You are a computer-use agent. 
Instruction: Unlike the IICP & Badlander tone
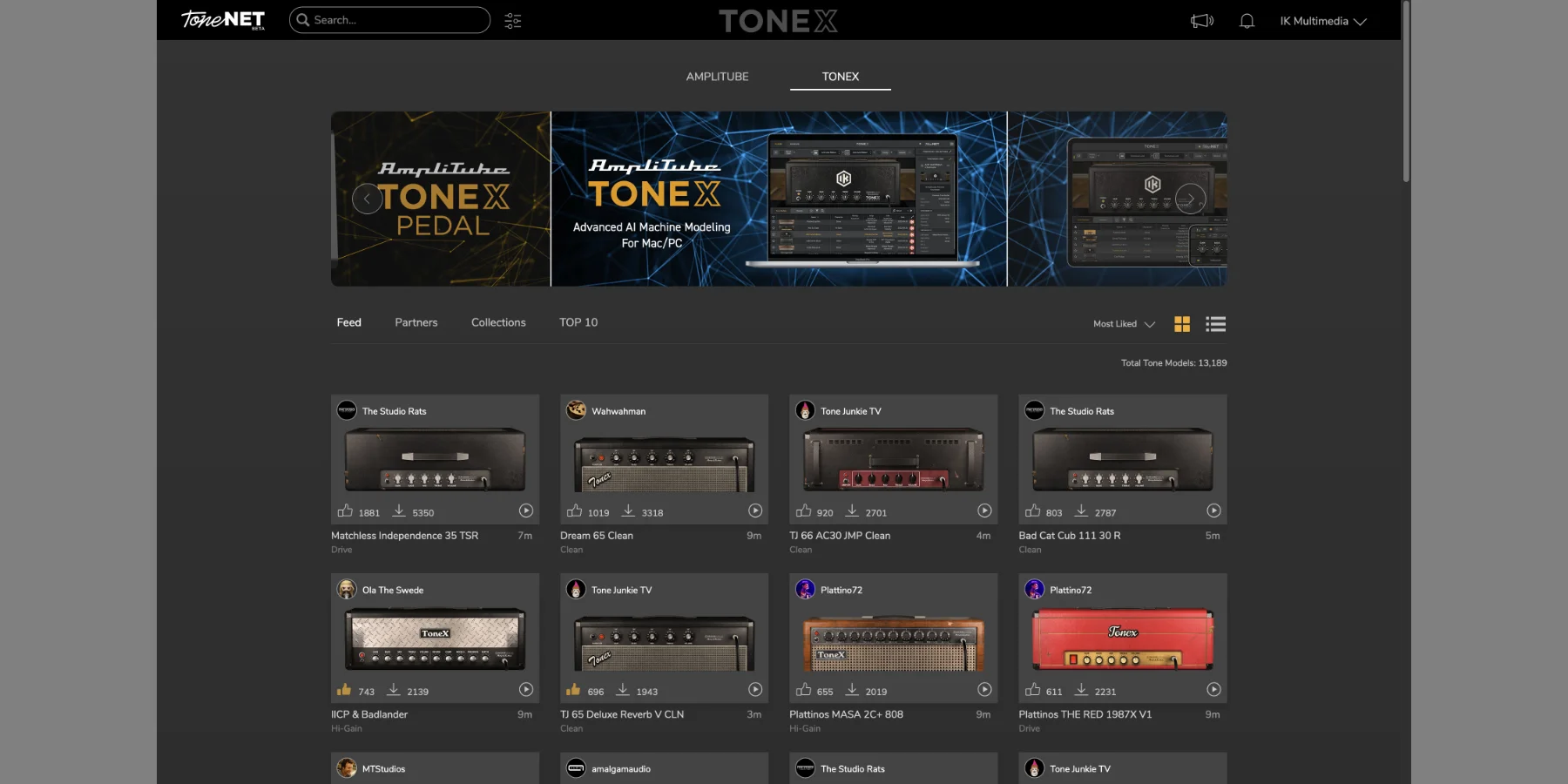point(344,690)
